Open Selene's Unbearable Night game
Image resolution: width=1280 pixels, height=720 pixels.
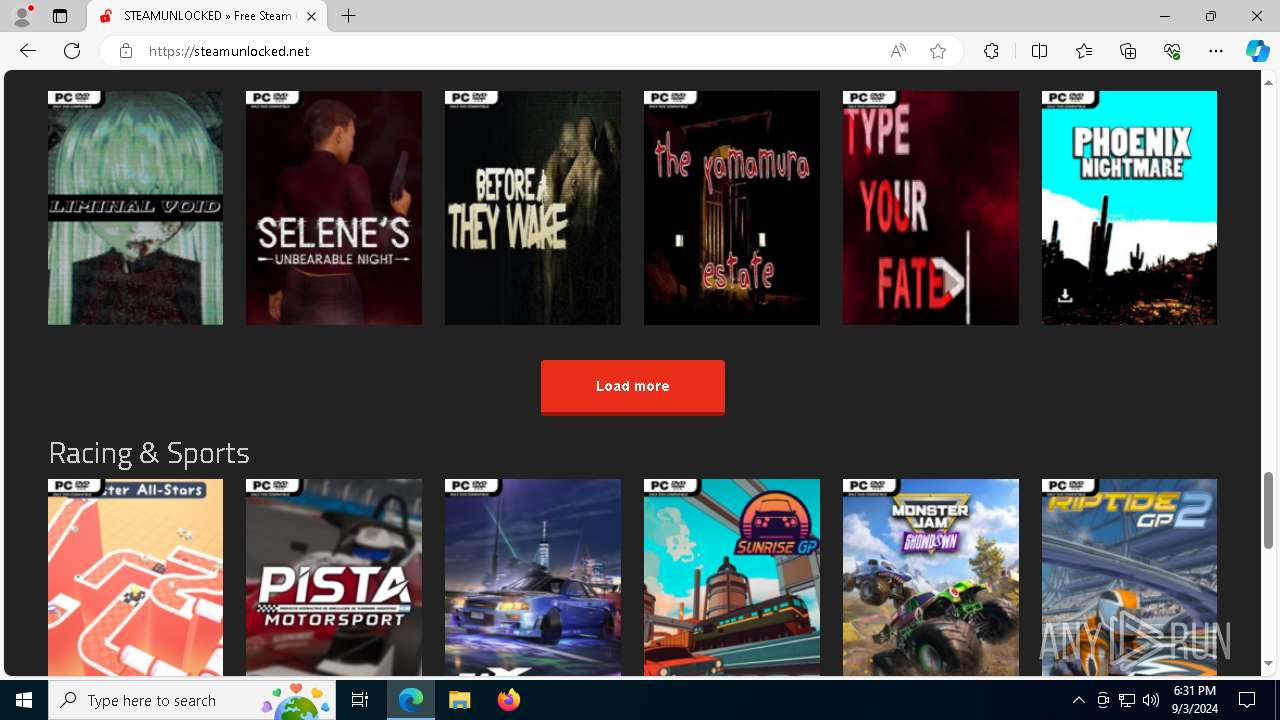coord(334,208)
